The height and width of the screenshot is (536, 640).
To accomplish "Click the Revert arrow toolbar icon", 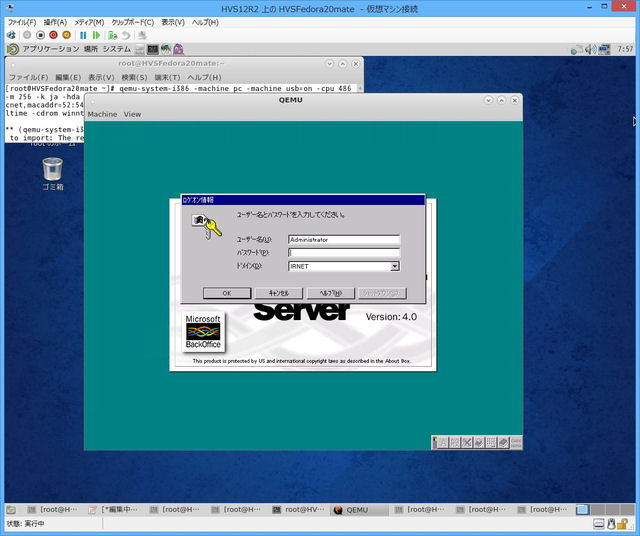I will tap(126, 35).
